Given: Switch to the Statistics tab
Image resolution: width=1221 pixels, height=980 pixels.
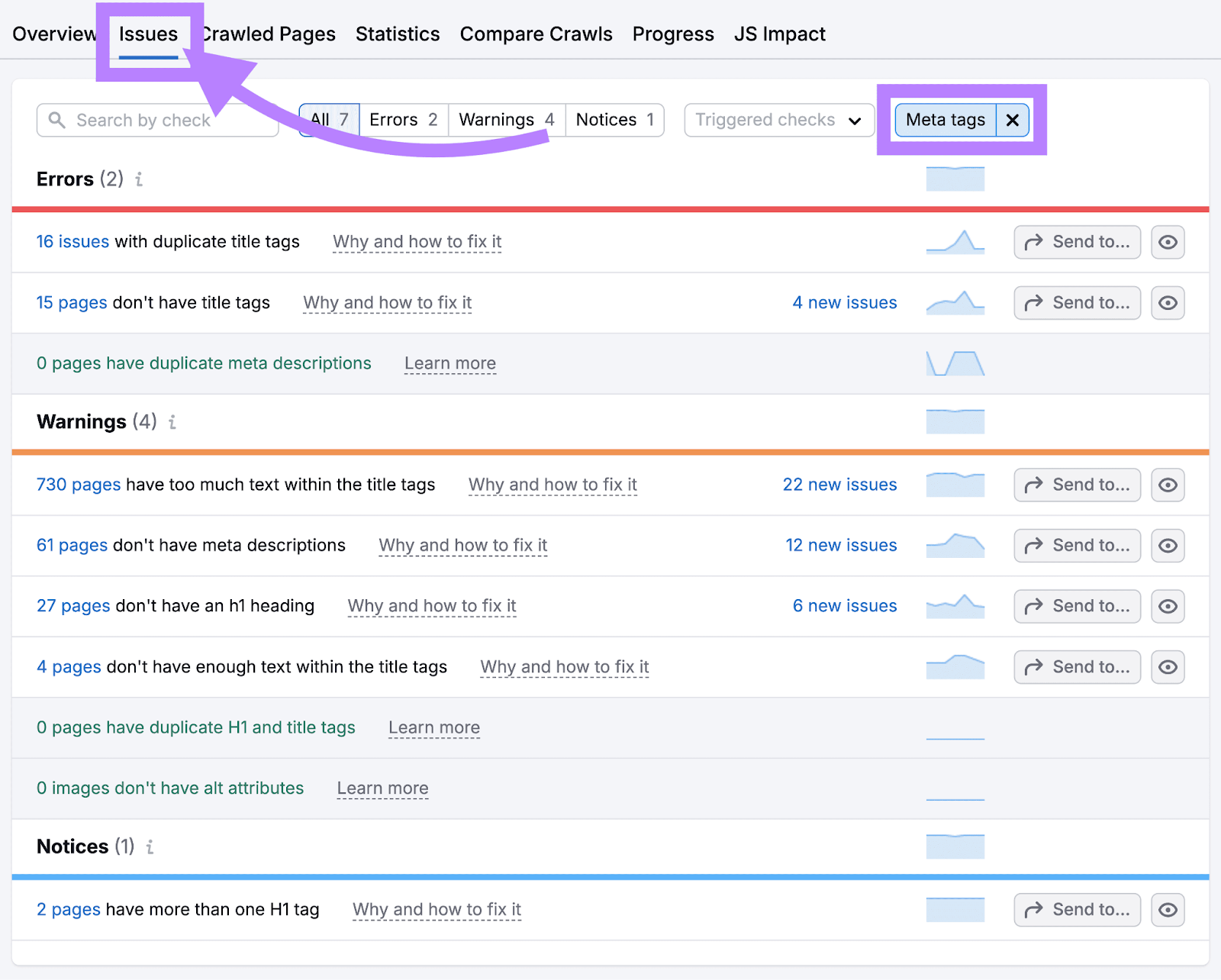Looking at the screenshot, I should [x=398, y=34].
